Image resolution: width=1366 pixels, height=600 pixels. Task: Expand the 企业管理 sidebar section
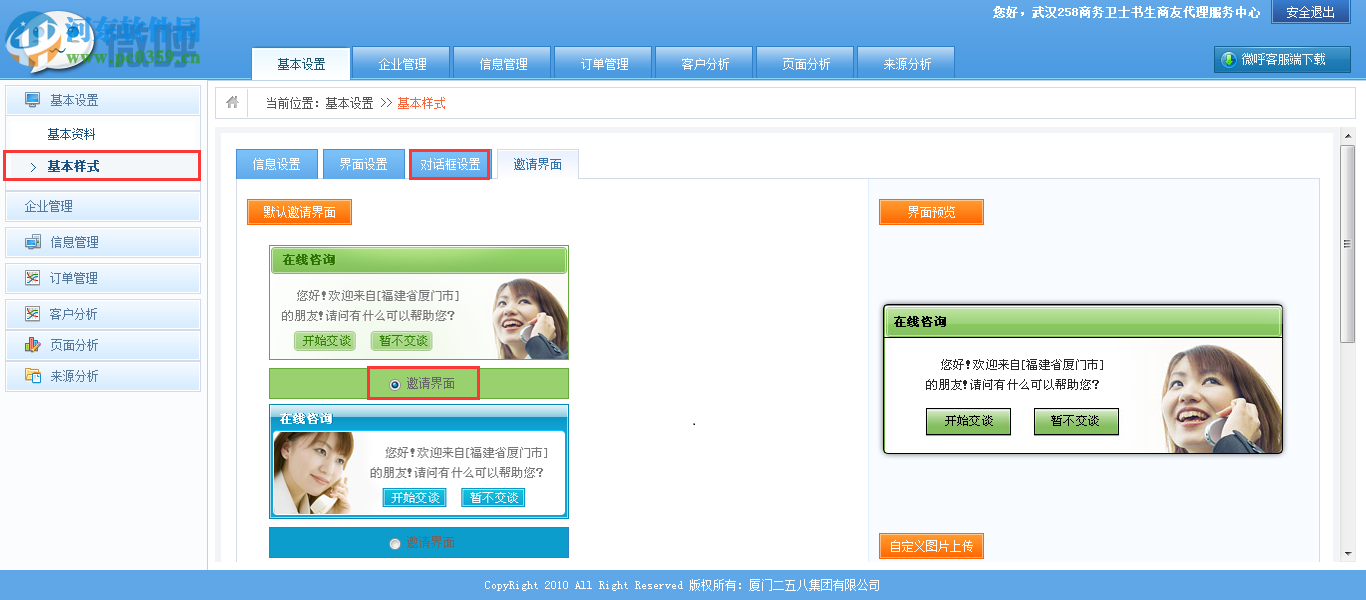103,206
